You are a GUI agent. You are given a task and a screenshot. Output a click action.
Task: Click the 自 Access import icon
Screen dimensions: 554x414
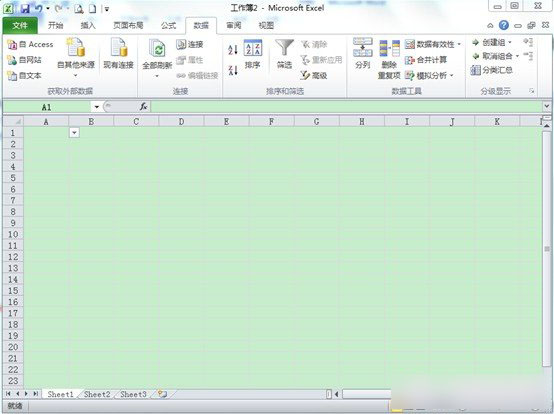tap(12, 45)
